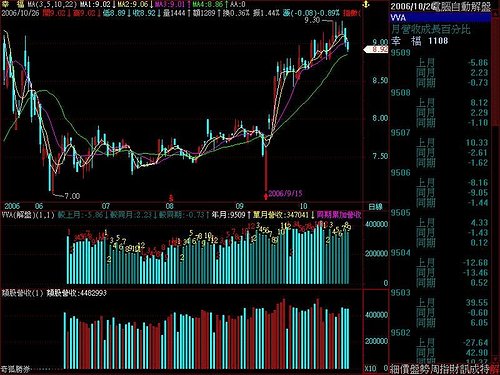Click the 類股營收(1) sub-chart title

coord(22,293)
